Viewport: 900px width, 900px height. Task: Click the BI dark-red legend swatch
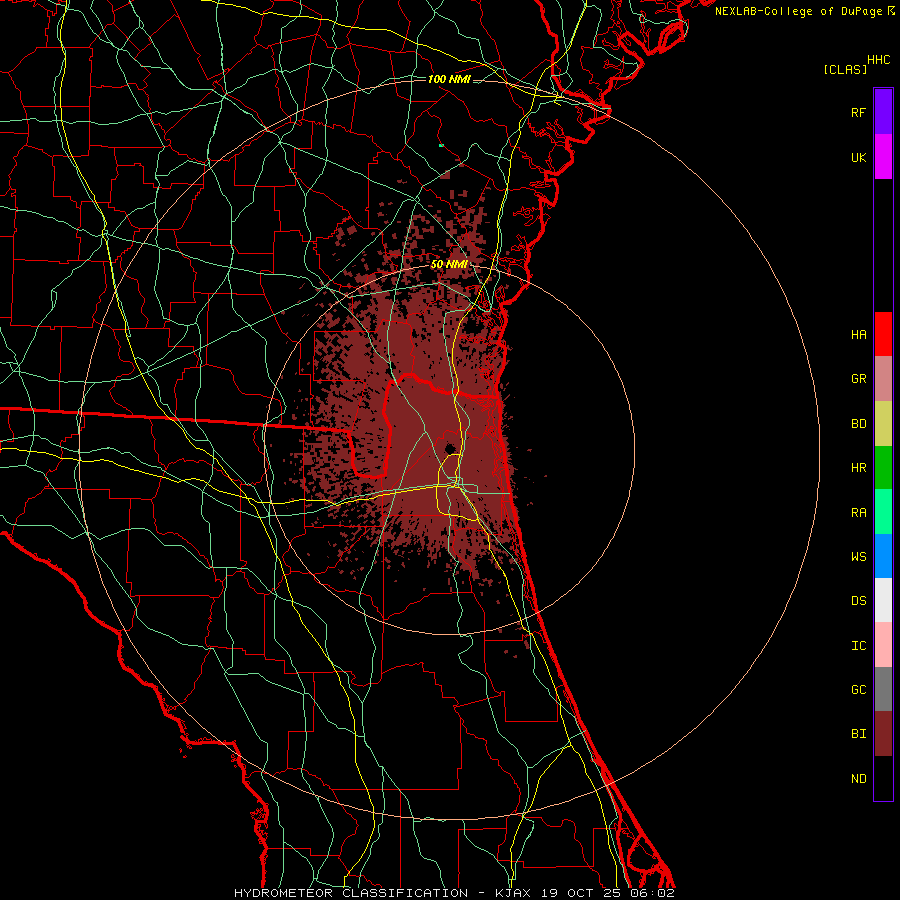click(883, 734)
